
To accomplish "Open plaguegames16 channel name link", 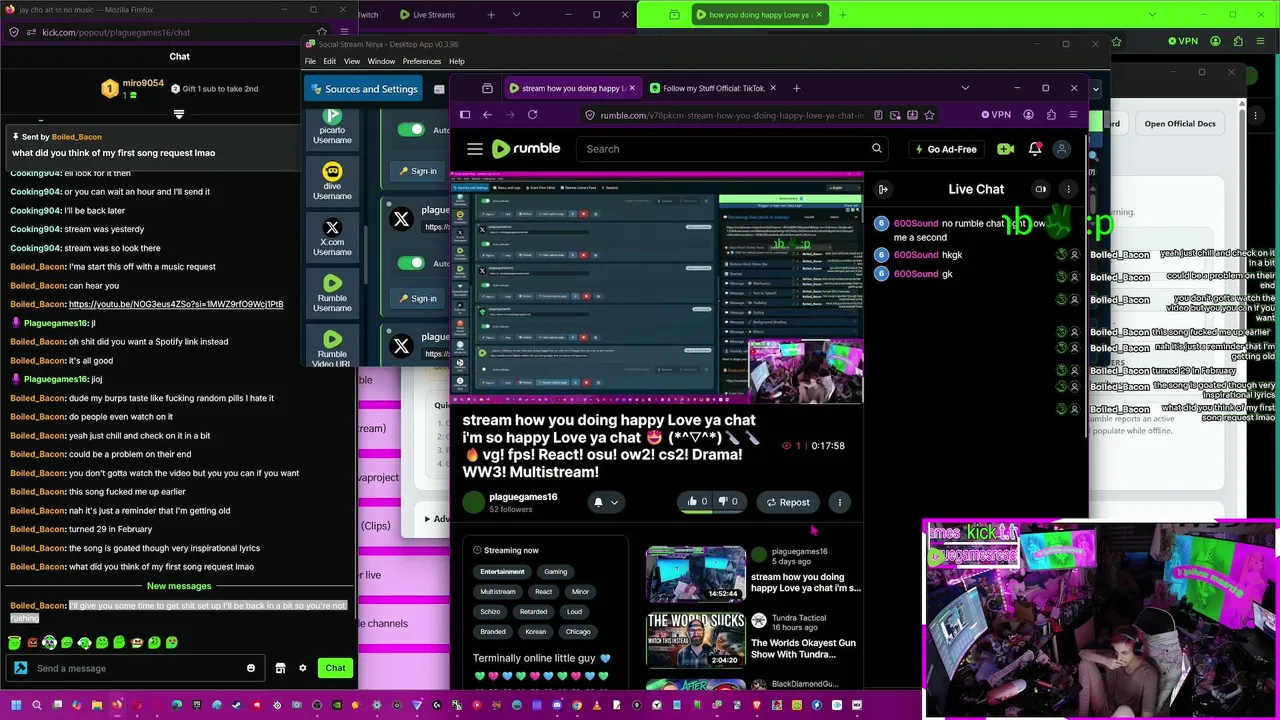I will [523, 497].
